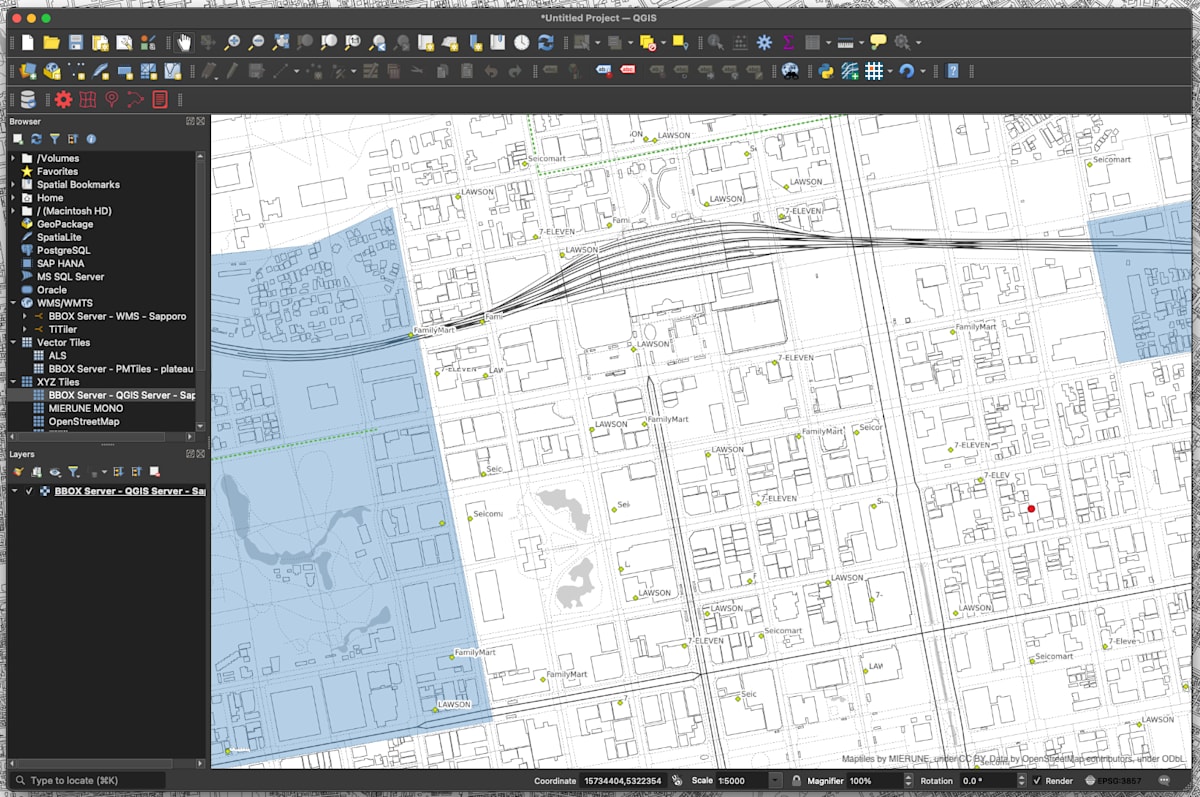
Task: Open the Help contents icon
Action: (x=953, y=71)
